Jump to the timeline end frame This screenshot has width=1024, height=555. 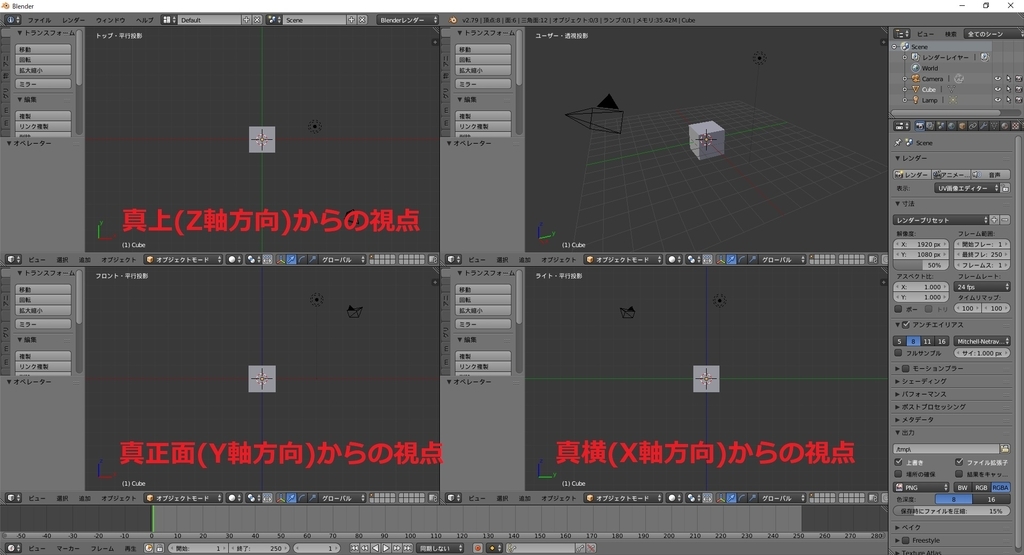pos(408,548)
